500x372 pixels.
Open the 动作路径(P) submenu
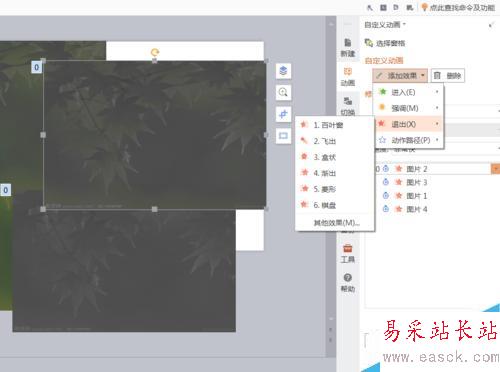click(x=409, y=140)
